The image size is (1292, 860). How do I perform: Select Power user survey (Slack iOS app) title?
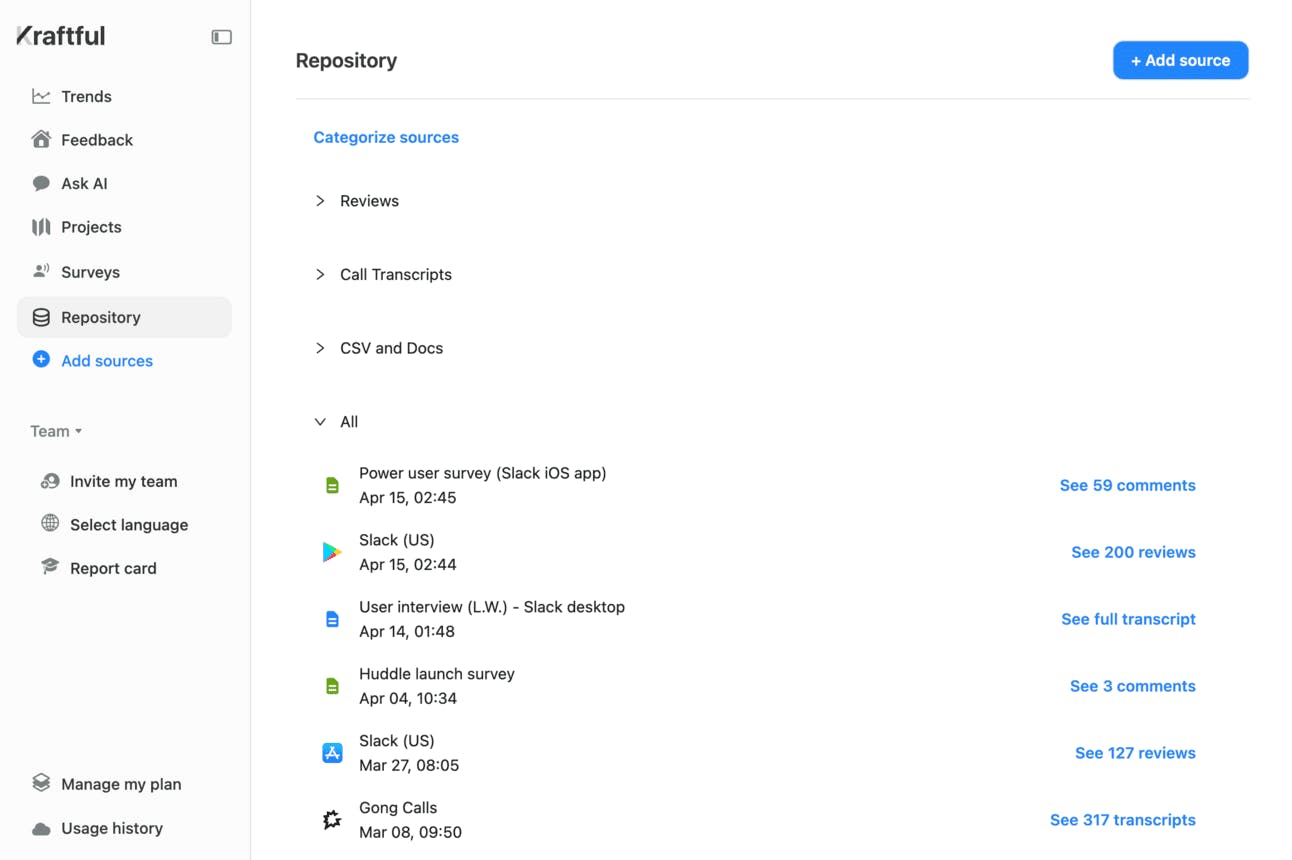(x=483, y=473)
